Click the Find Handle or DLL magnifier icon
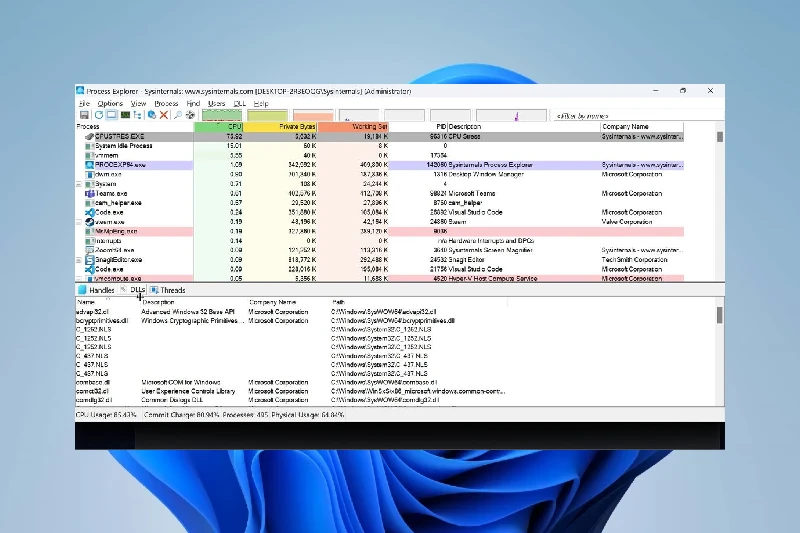This screenshot has width=800, height=533. (x=178, y=115)
